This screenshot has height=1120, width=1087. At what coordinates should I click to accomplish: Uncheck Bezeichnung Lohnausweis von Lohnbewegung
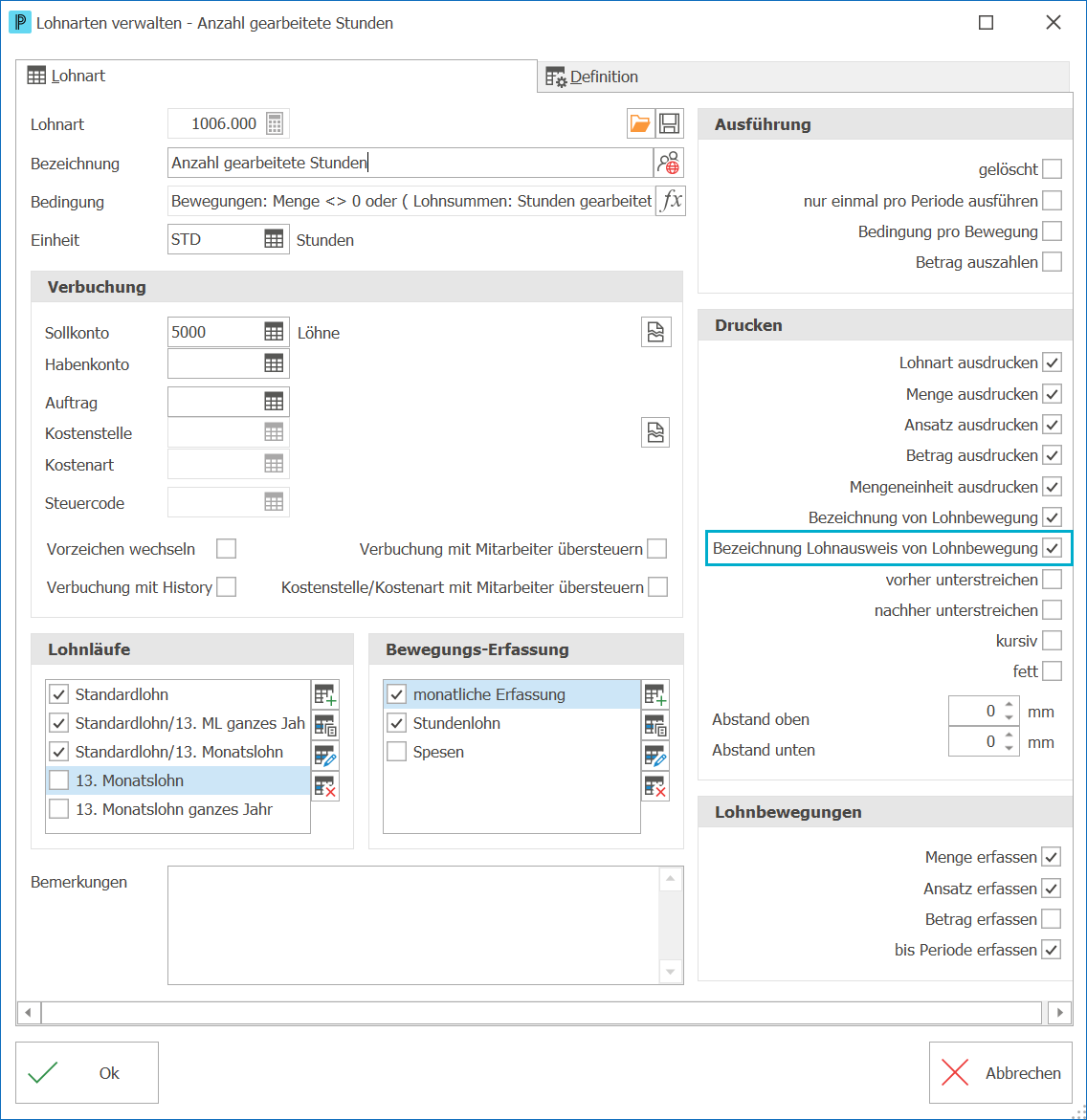coord(1052,549)
